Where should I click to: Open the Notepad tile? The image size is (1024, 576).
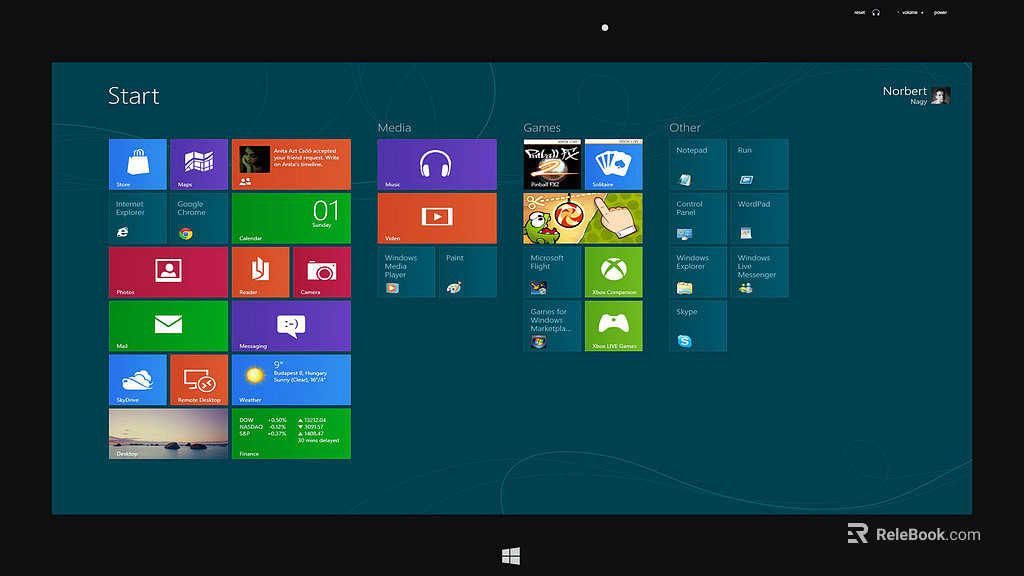(698, 164)
